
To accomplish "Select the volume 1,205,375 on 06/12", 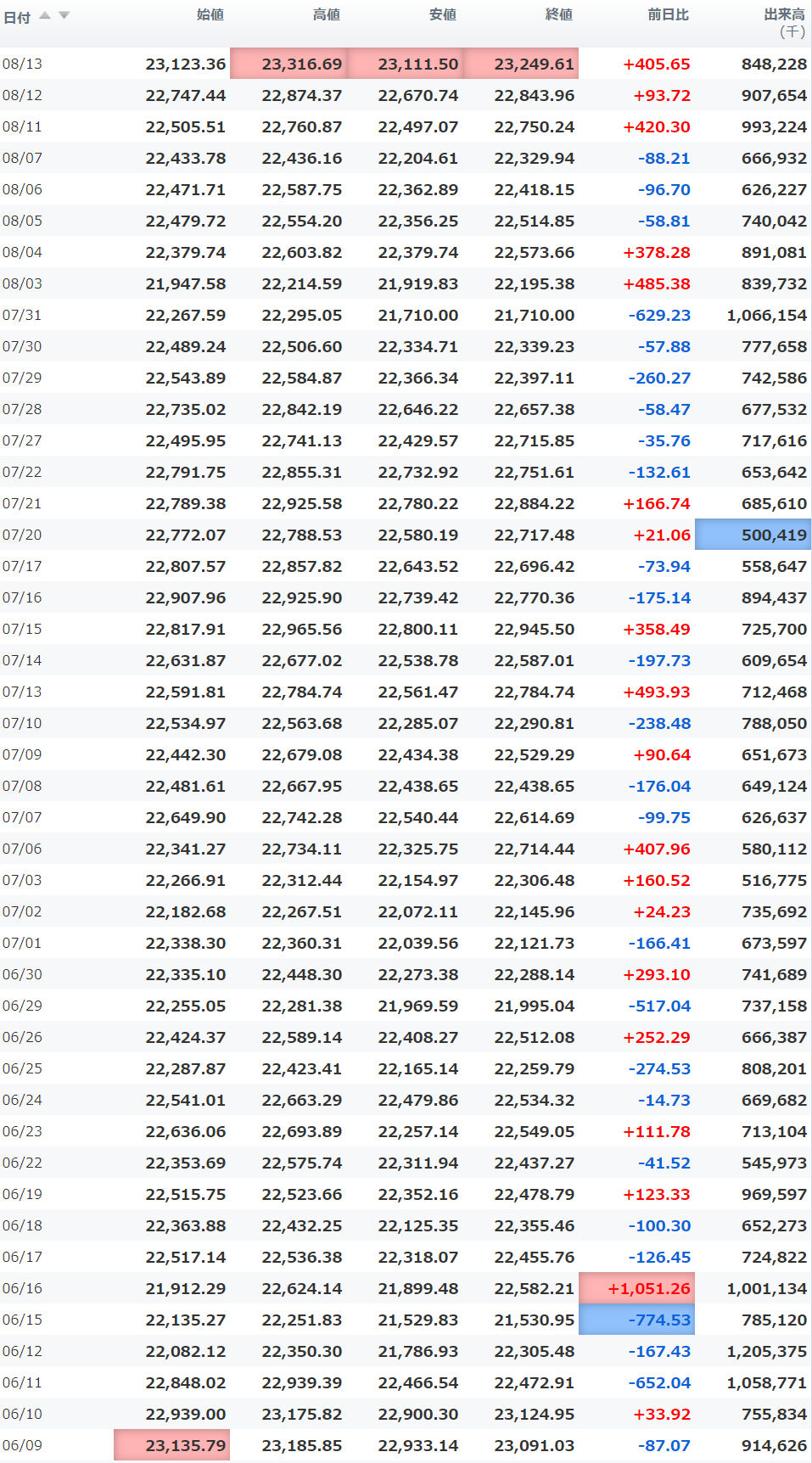I will point(767,1351).
